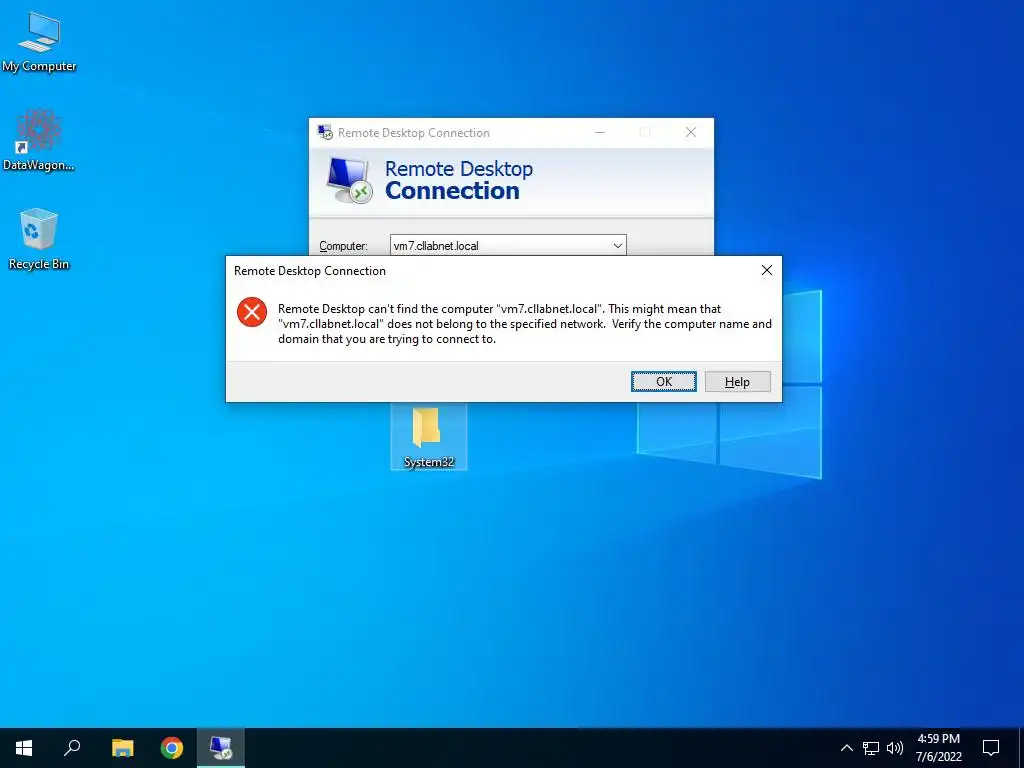The height and width of the screenshot is (768, 1024).
Task: Open the clock showing 4:59 PM
Action: click(x=938, y=748)
